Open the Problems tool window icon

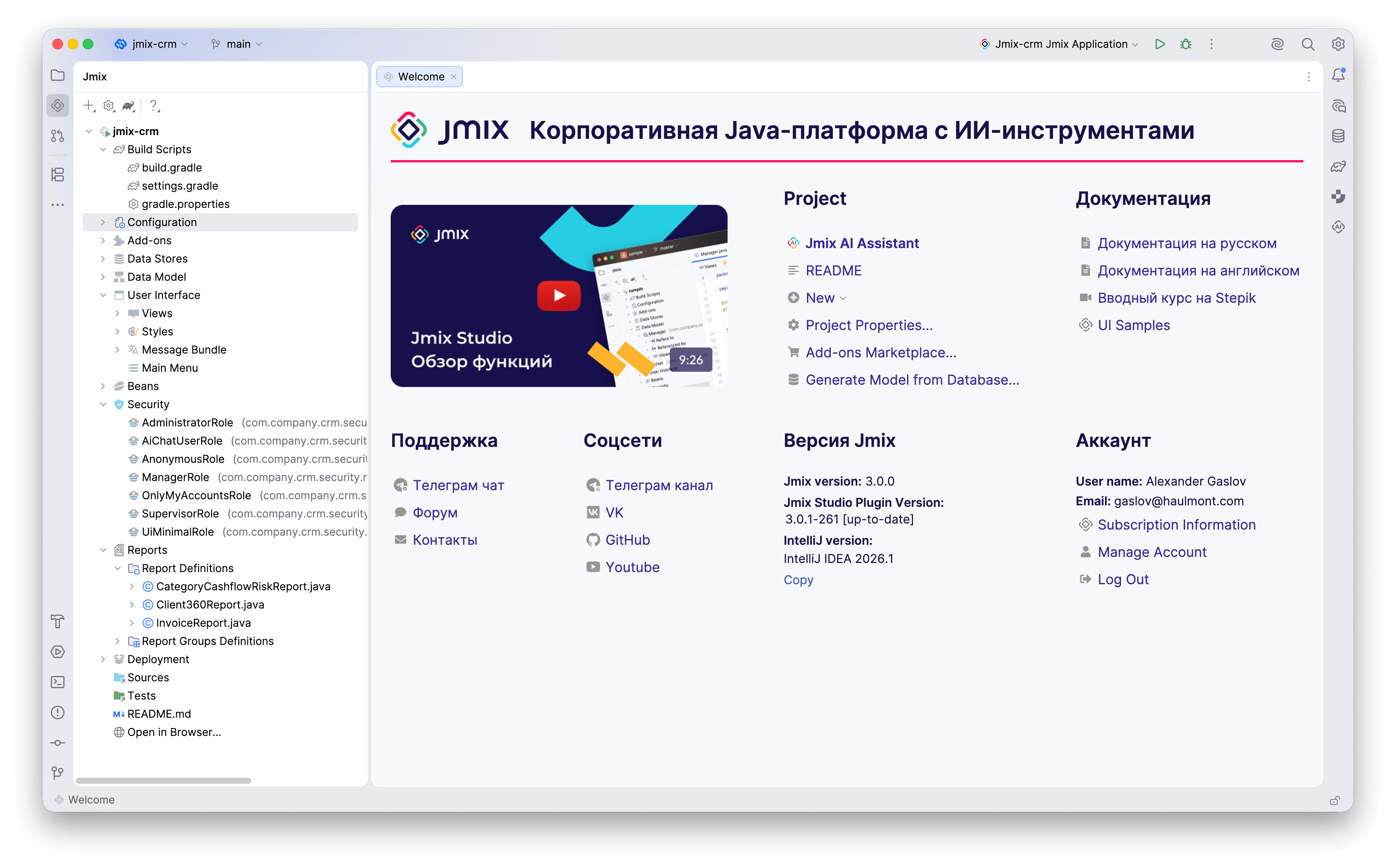point(57,713)
